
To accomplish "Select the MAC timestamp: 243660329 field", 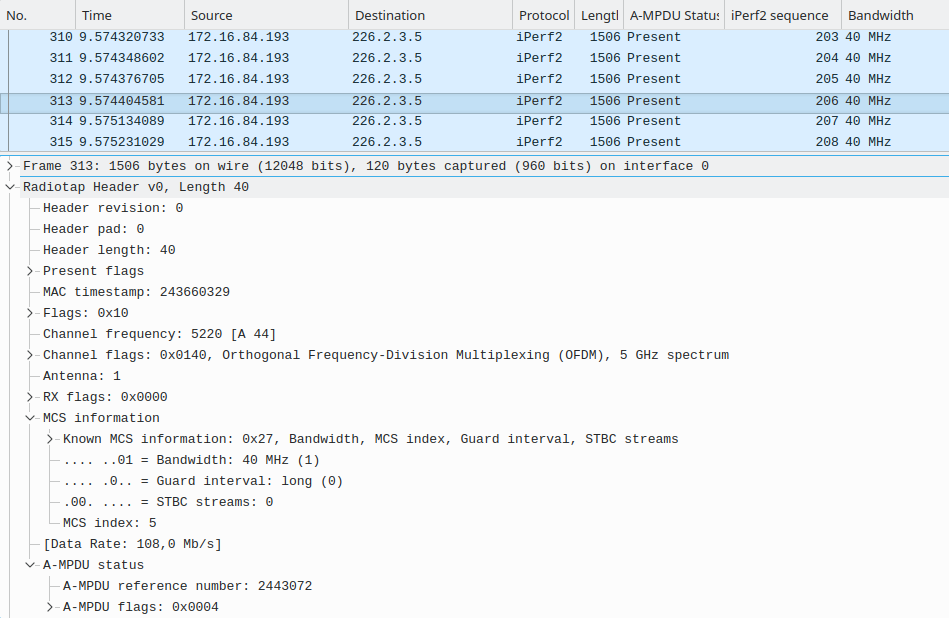I will point(136,292).
